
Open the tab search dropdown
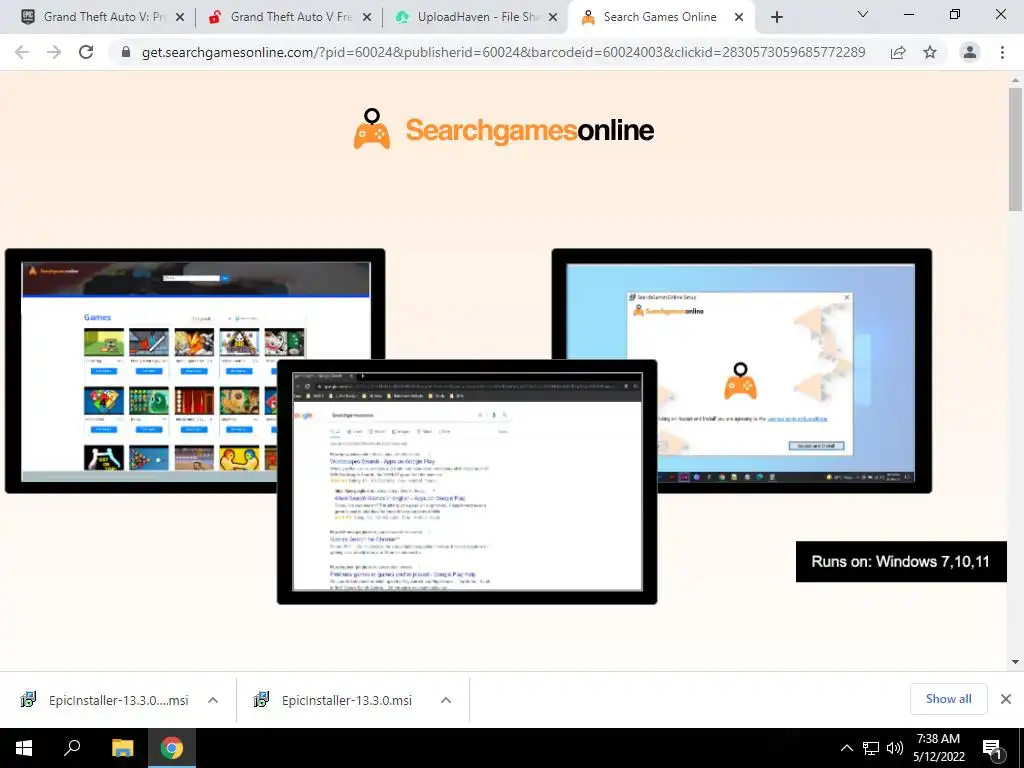(863, 14)
